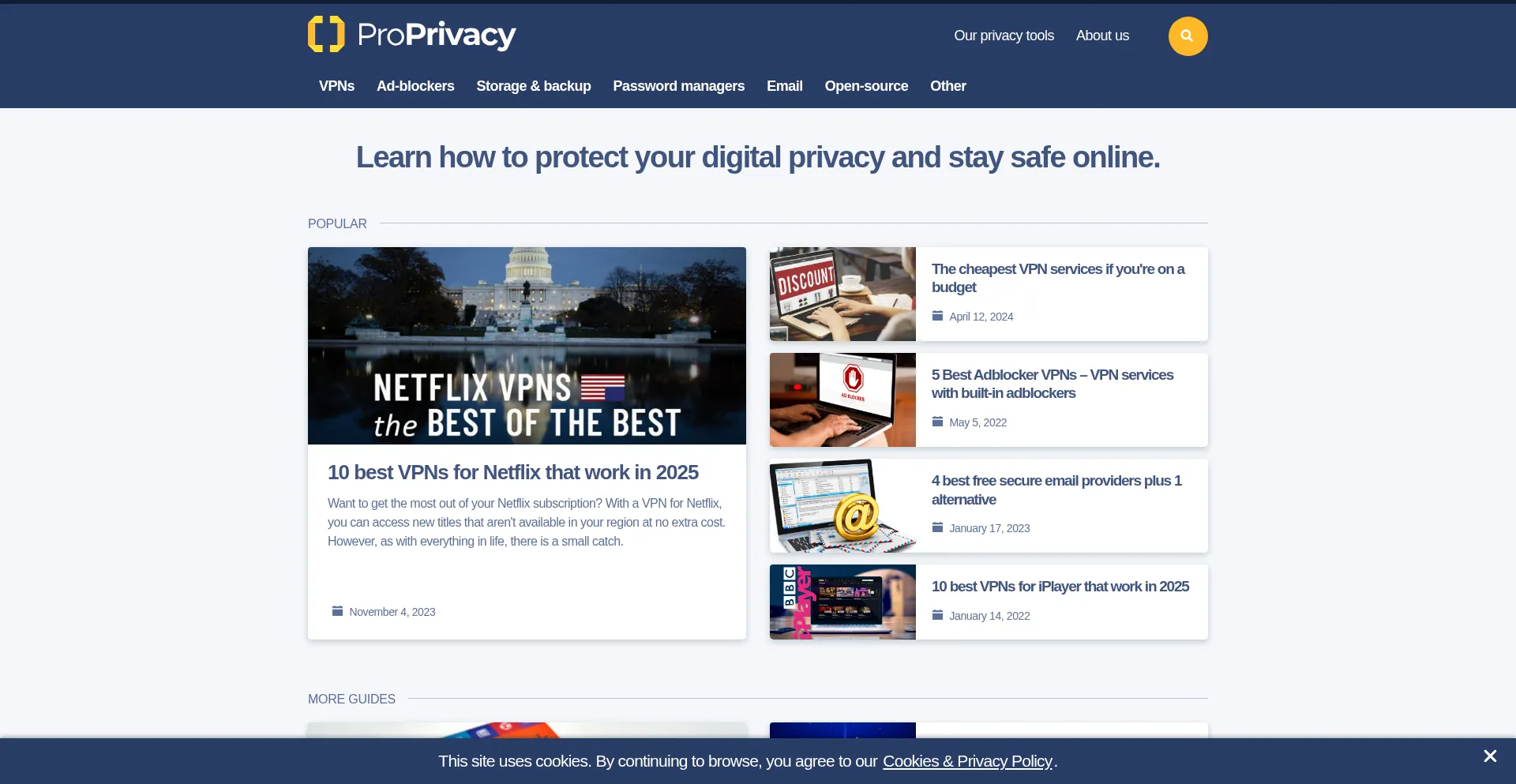
Task: Open the VPNs navigation menu
Action: pos(336,86)
